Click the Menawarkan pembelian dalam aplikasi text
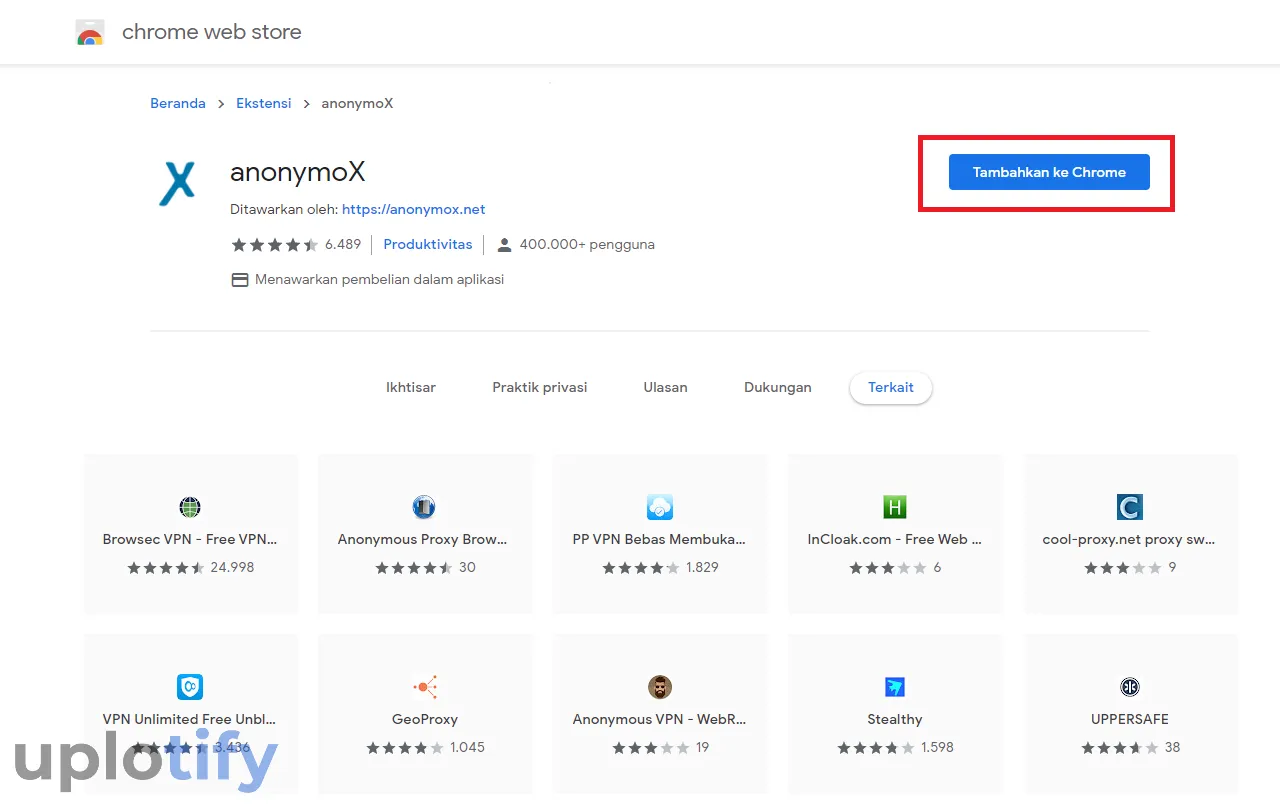 [379, 280]
